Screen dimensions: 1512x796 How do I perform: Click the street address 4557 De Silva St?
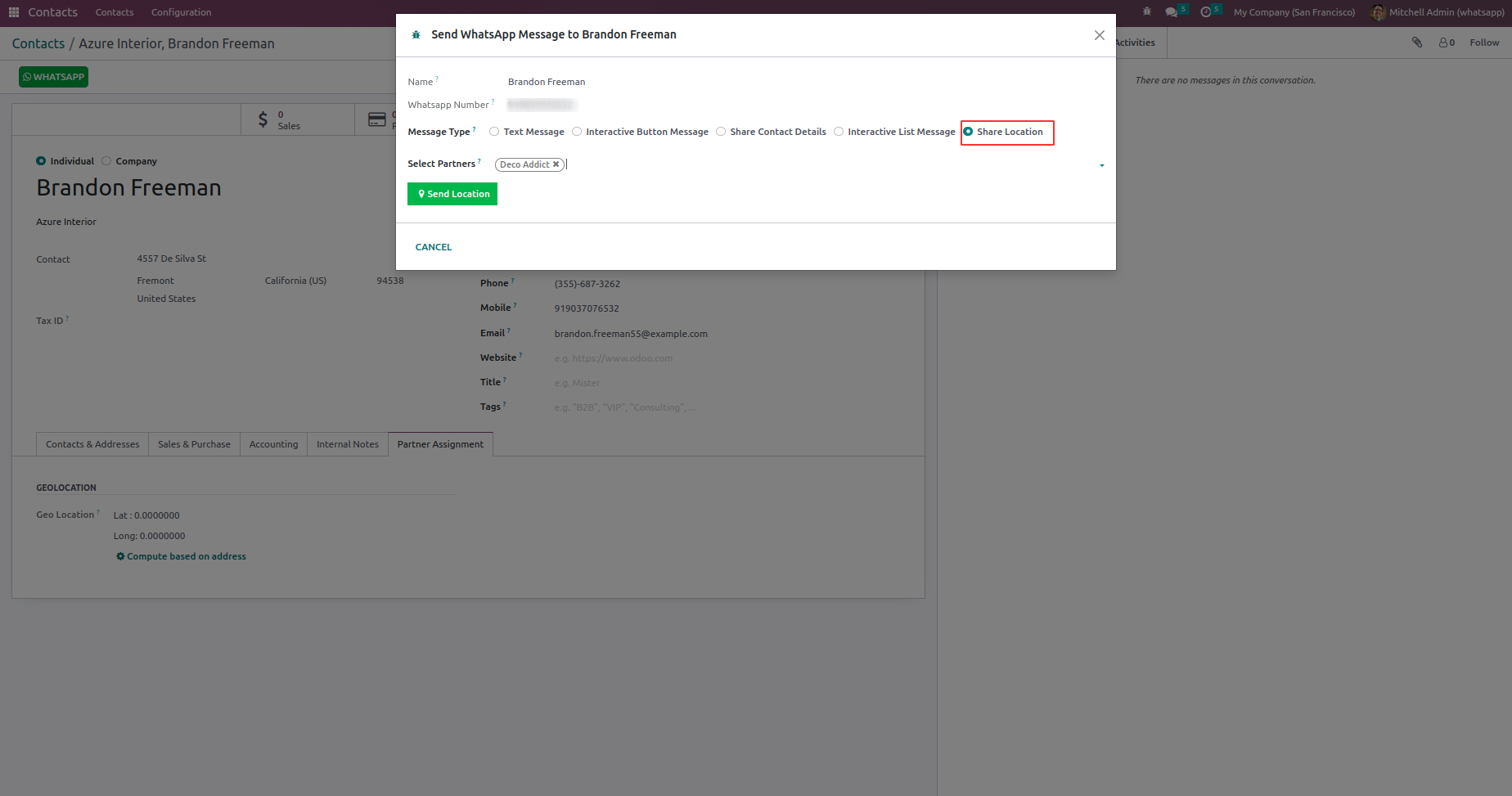(172, 259)
